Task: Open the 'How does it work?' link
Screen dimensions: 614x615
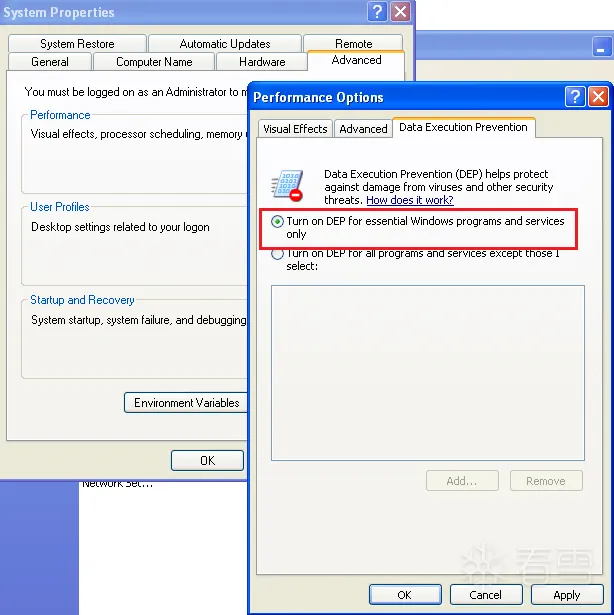Action: pos(410,200)
